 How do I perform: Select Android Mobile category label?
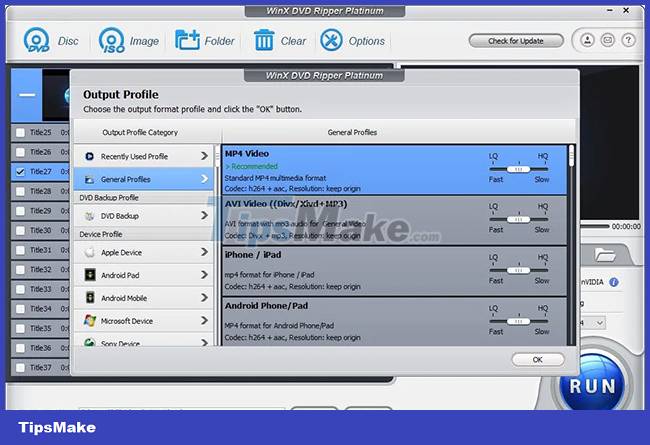(124, 298)
